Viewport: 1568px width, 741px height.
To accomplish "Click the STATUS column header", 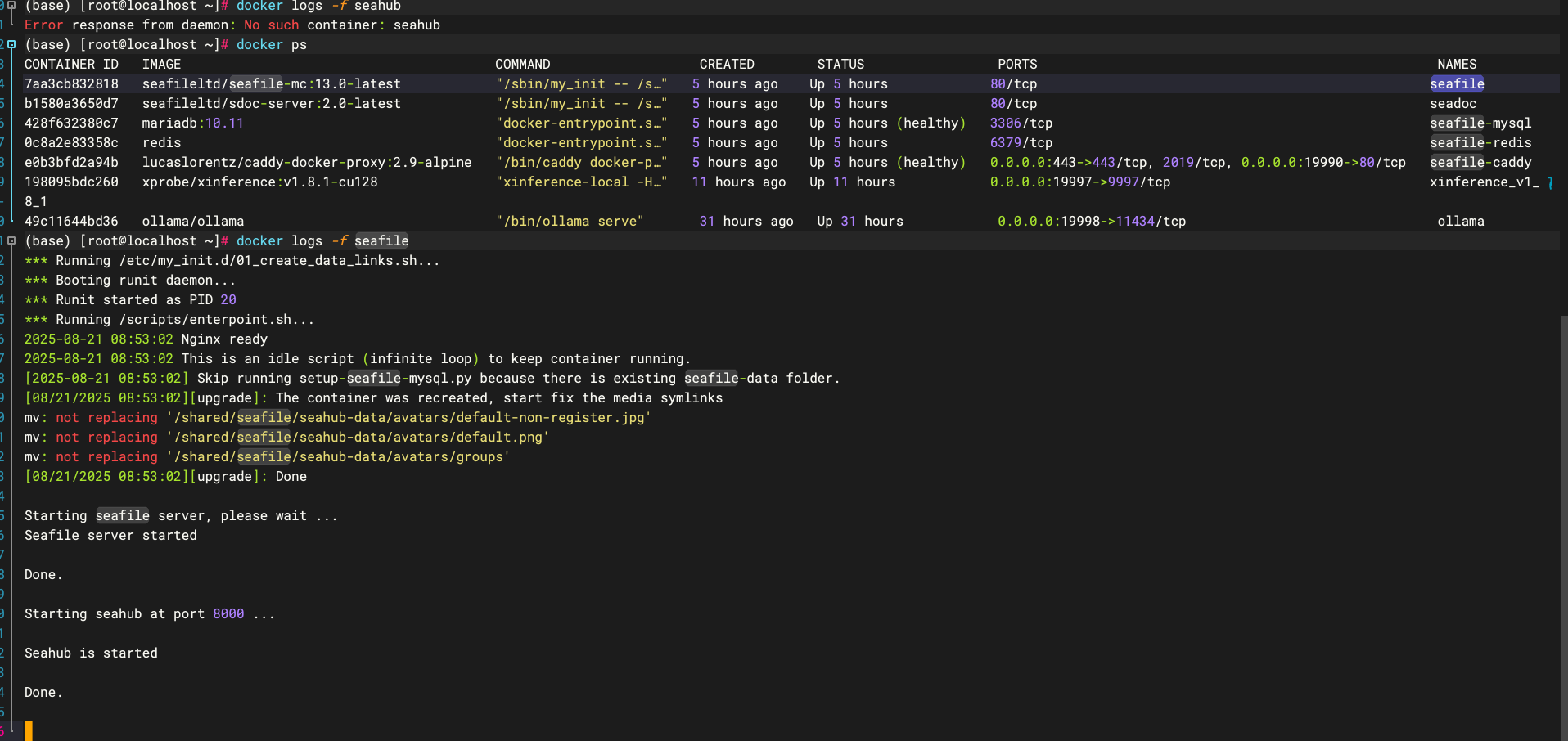I will pyautogui.click(x=840, y=64).
